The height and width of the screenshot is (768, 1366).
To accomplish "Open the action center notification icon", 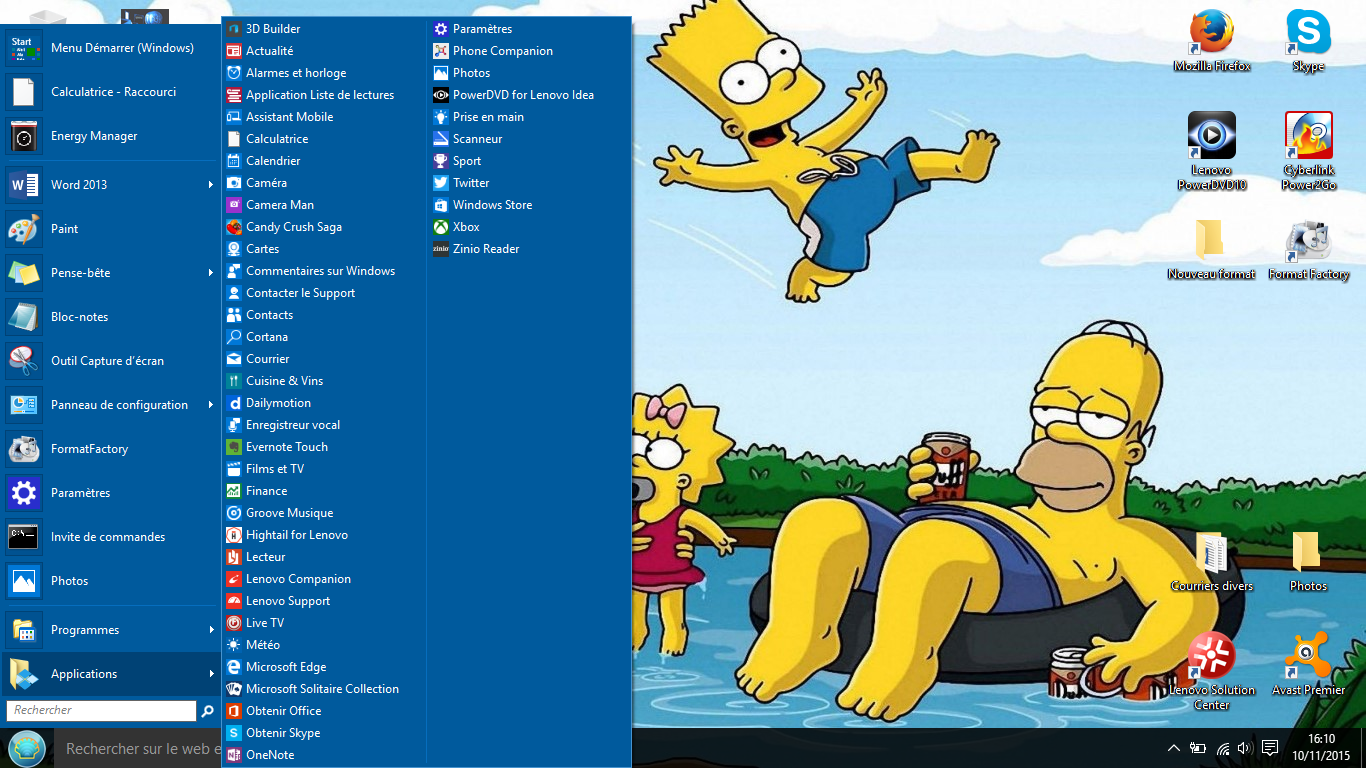I will (x=1270, y=748).
